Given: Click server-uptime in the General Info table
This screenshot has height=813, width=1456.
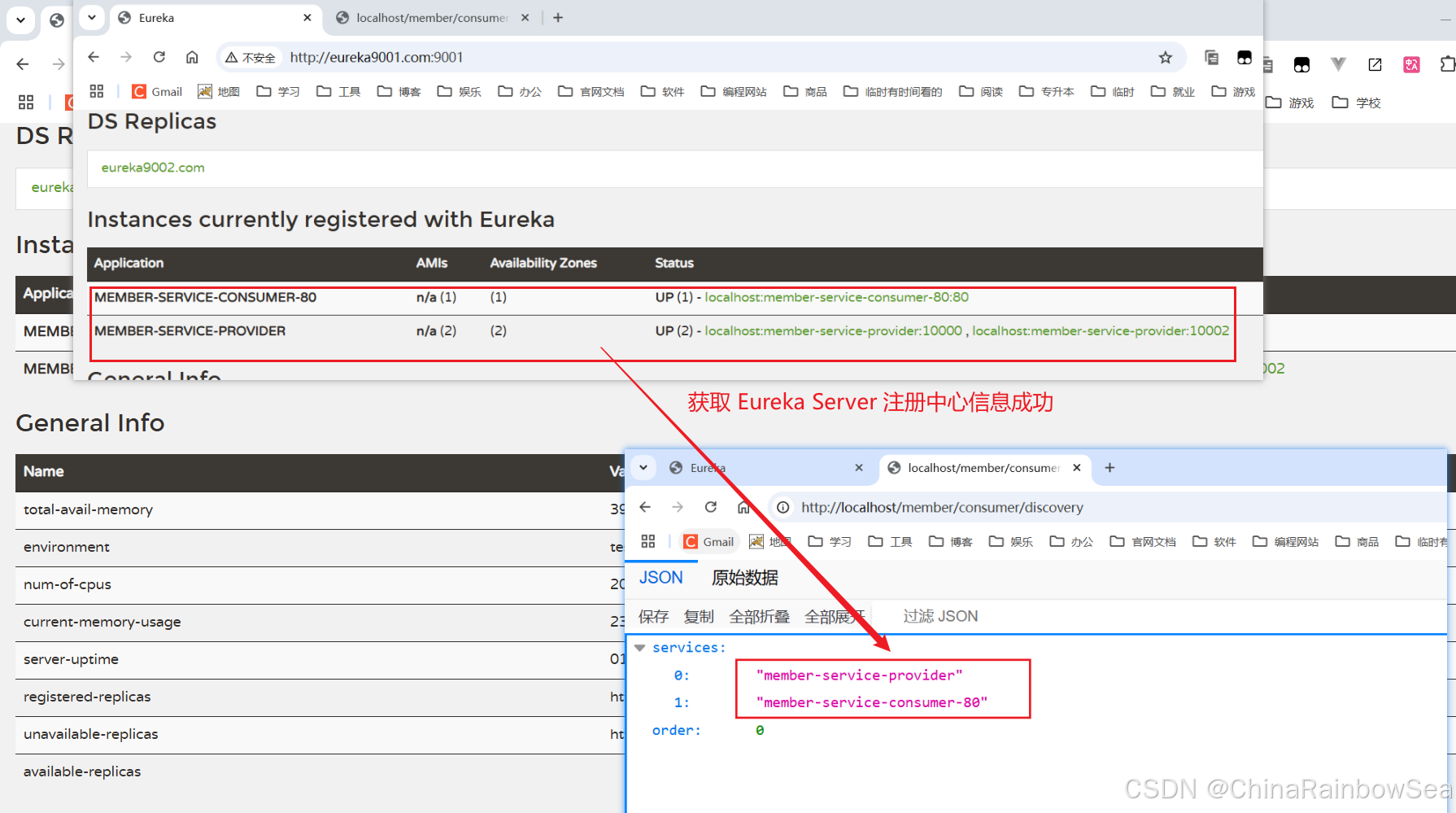Looking at the screenshot, I should (71, 659).
